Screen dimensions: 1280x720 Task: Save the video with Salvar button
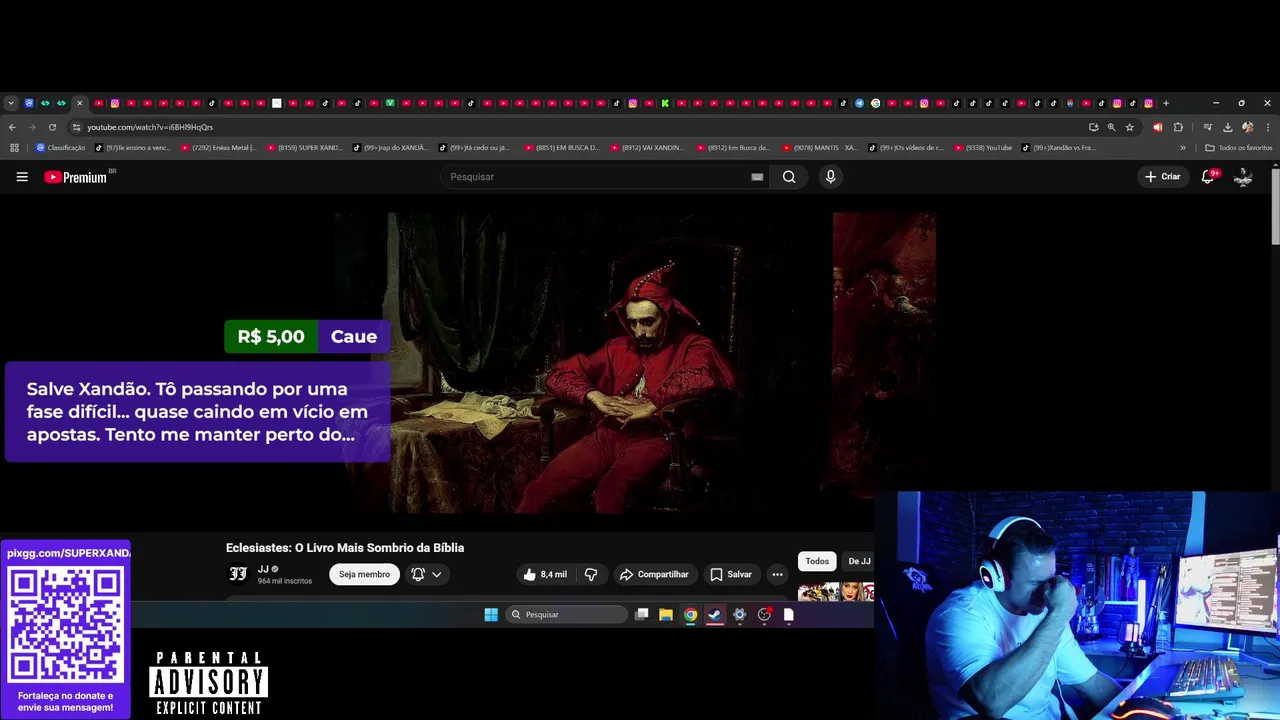731,574
